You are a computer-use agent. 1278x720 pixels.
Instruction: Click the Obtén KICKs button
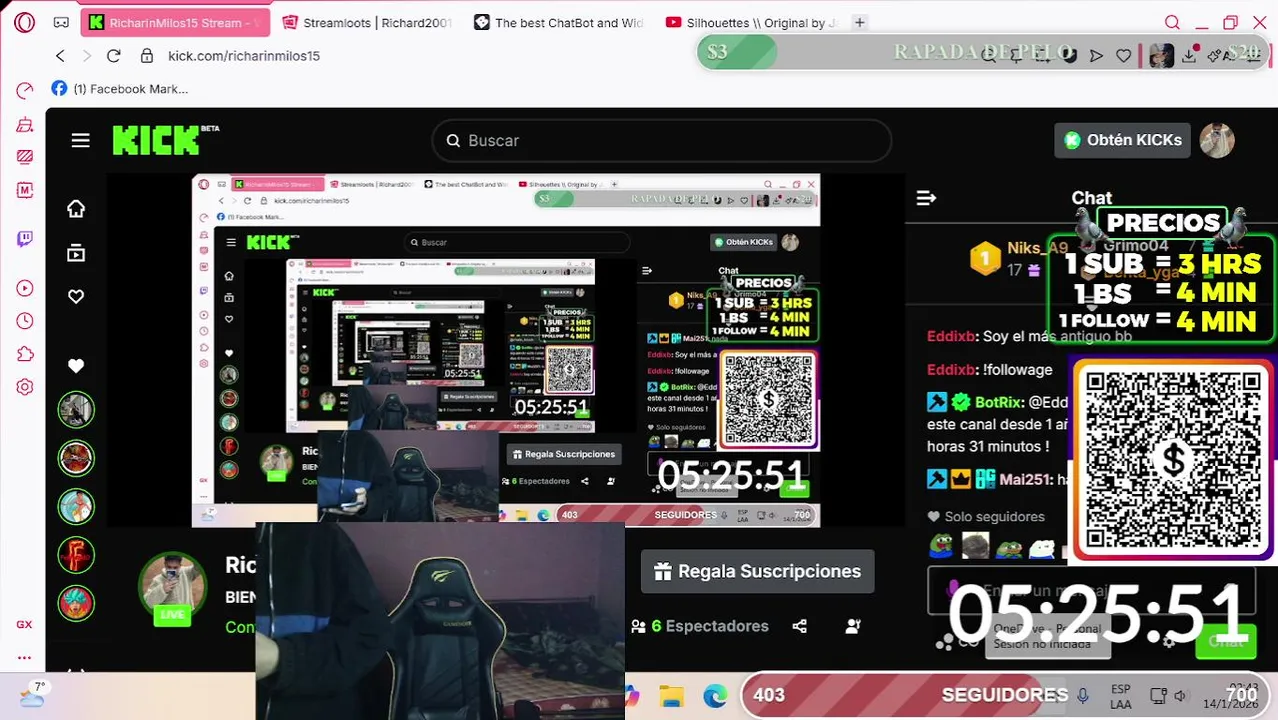point(1122,140)
